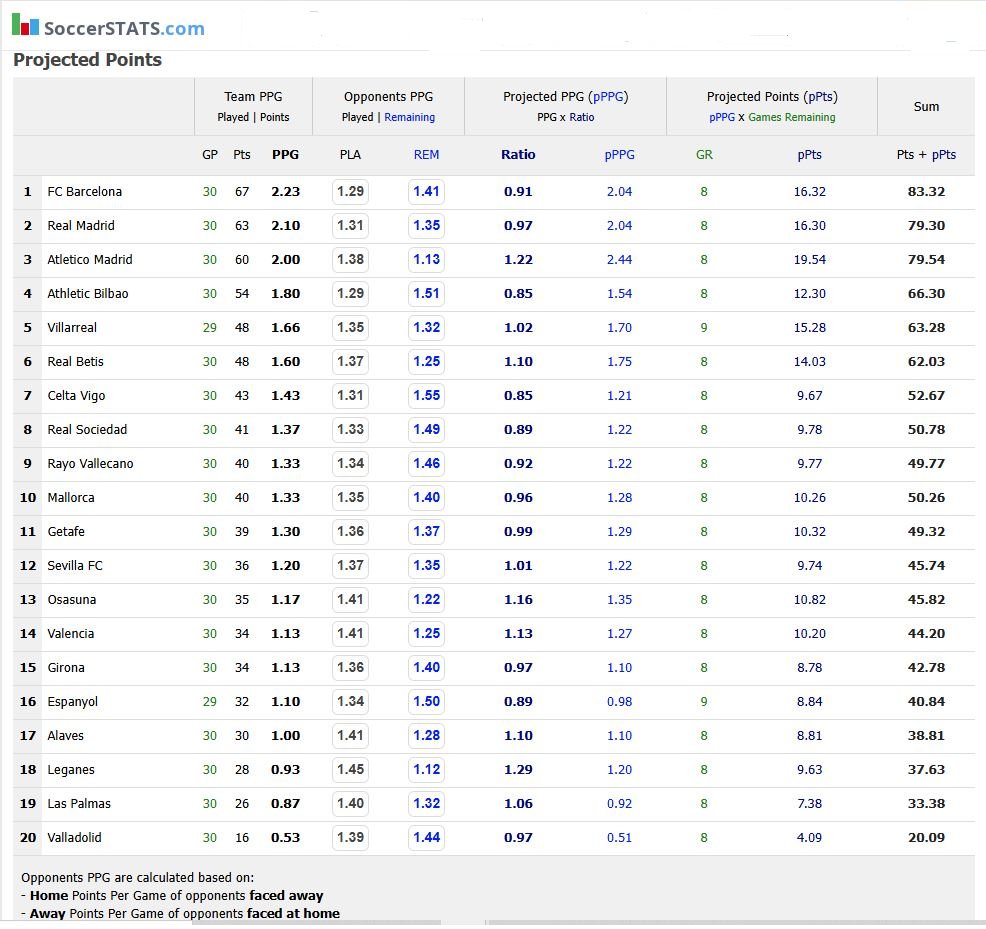Click the REM column header
The image size is (986, 929).
click(x=426, y=155)
